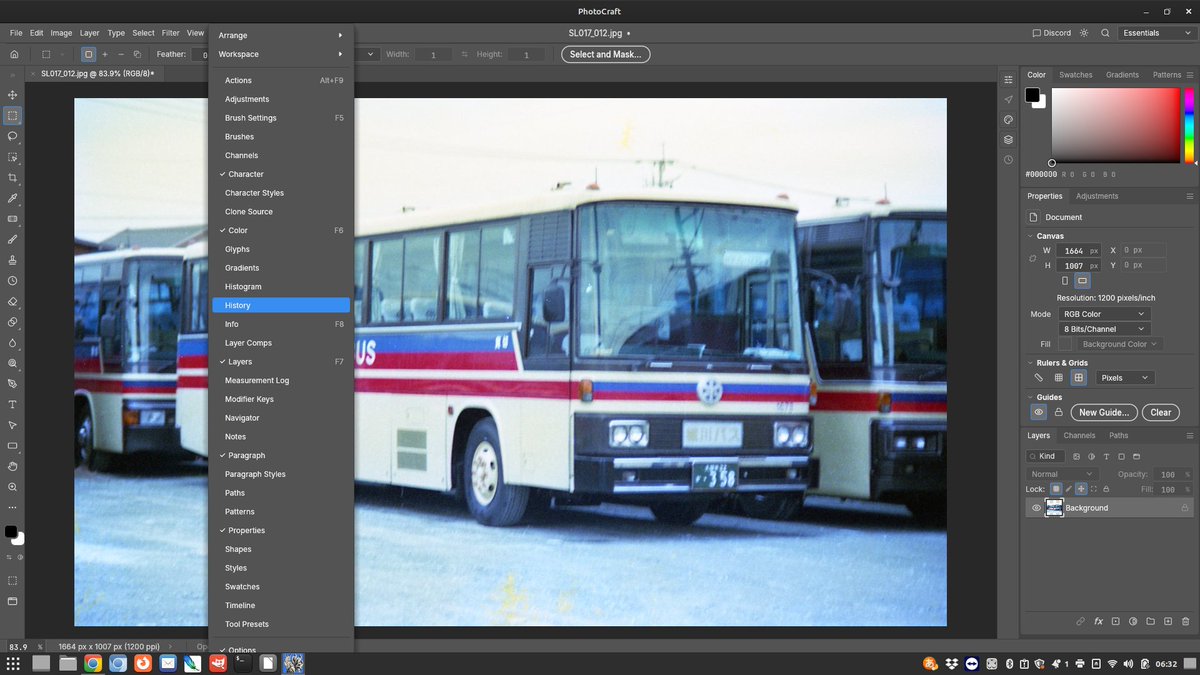1200x675 pixels.
Task: Open the Pixels units dropdown
Action: (x=1125, y=378)
